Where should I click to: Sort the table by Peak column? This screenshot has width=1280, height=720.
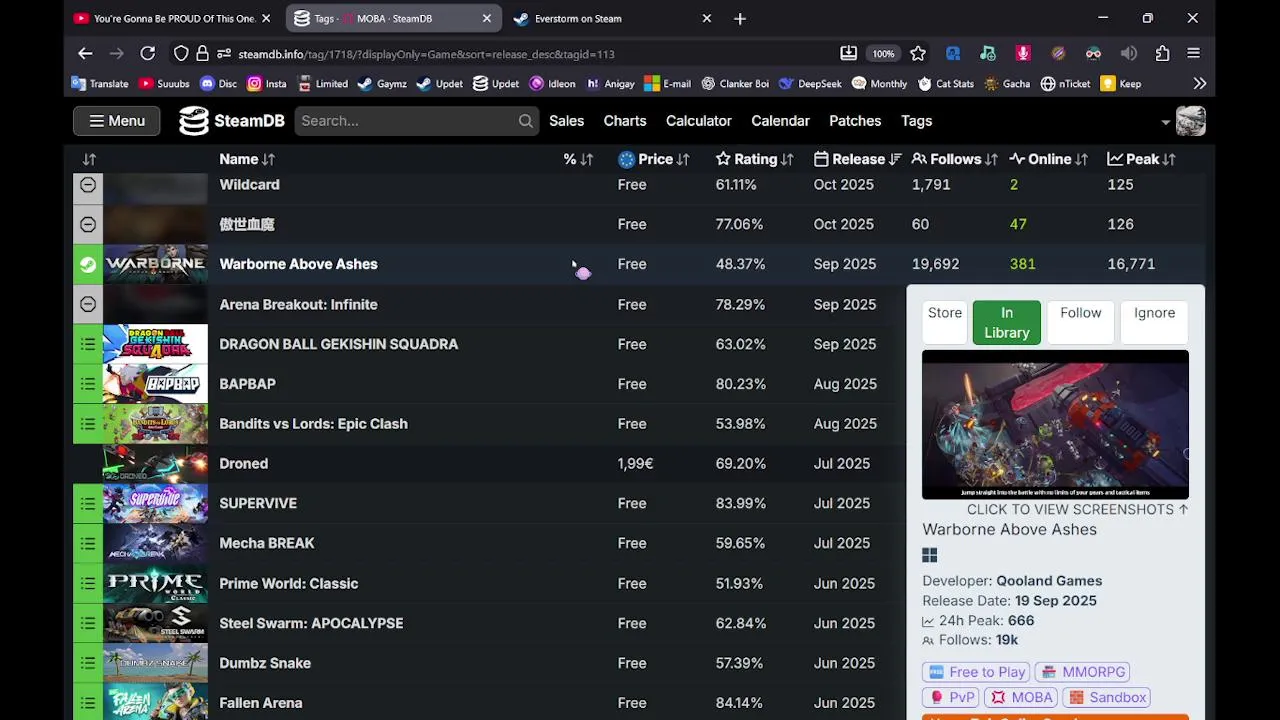1142,159
